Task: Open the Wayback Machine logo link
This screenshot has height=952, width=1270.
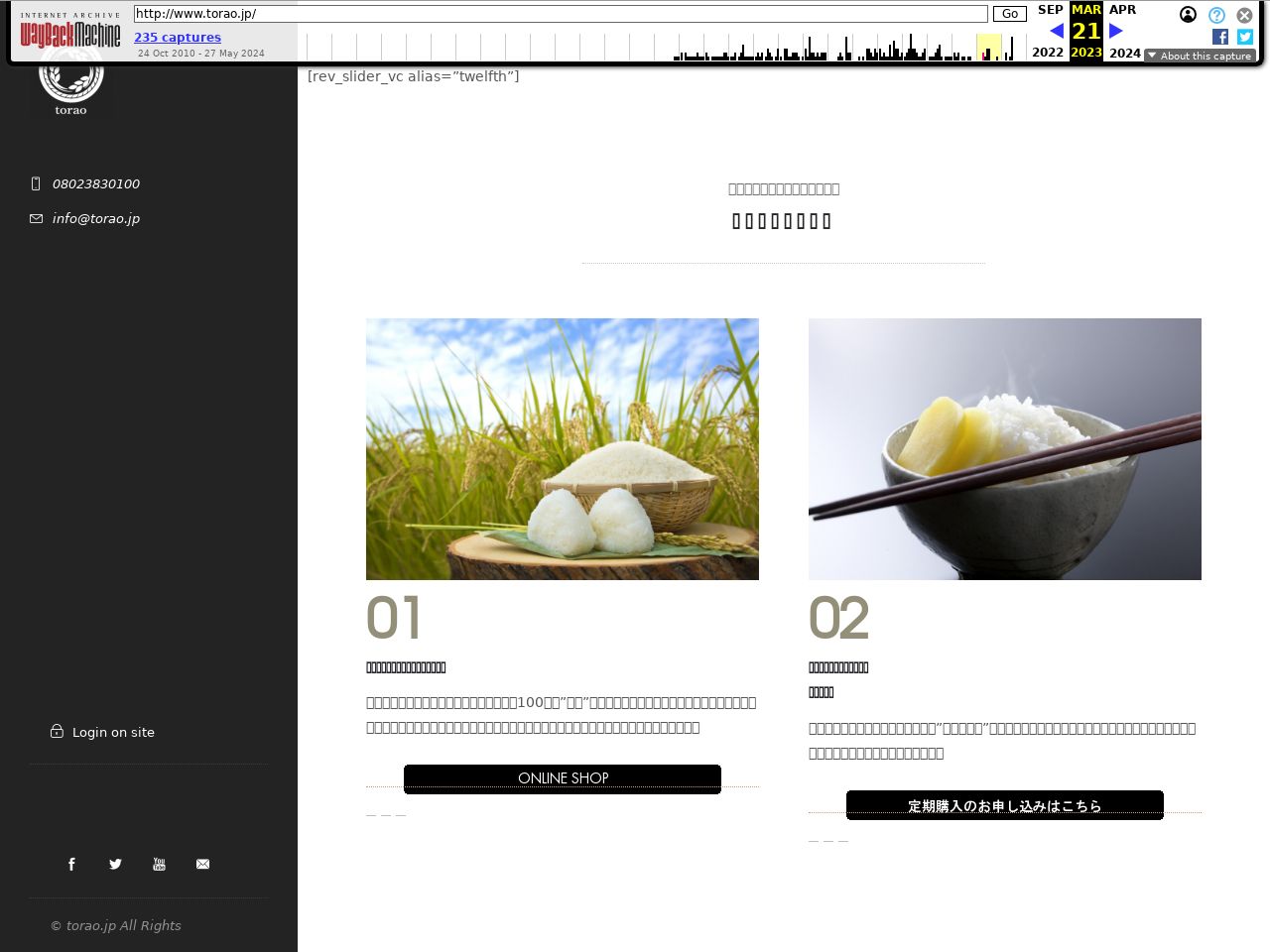Action: pyautogui.click(x=70, y=30)
